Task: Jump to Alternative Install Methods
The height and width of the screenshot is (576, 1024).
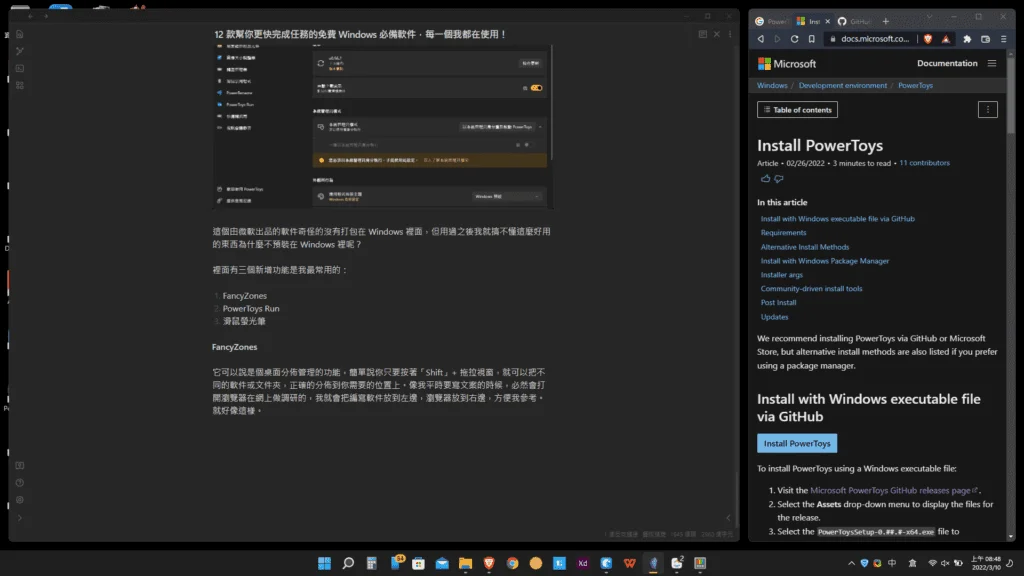Action: coord(805,247)
